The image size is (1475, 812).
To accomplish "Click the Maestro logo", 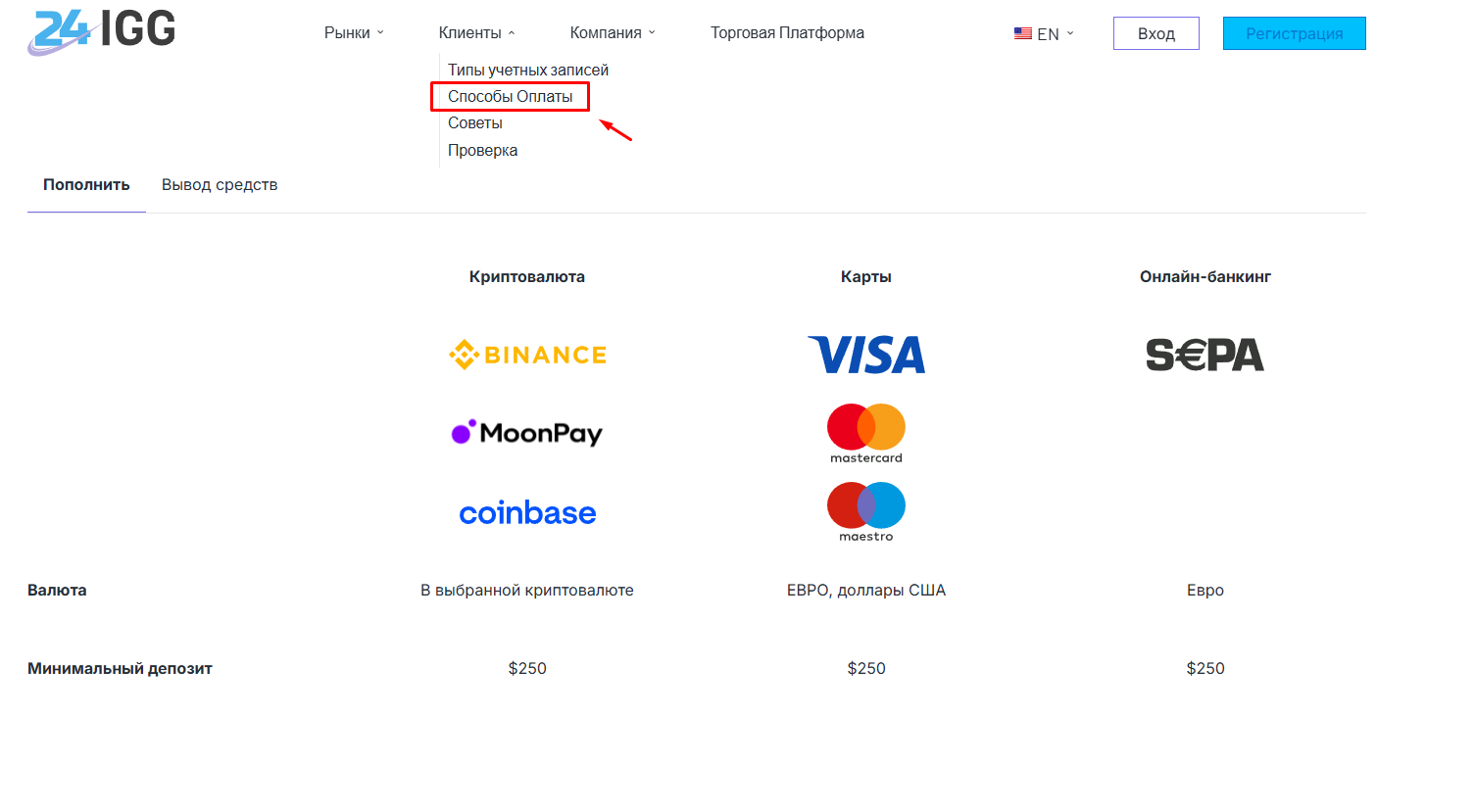I will tap(866, 511).
